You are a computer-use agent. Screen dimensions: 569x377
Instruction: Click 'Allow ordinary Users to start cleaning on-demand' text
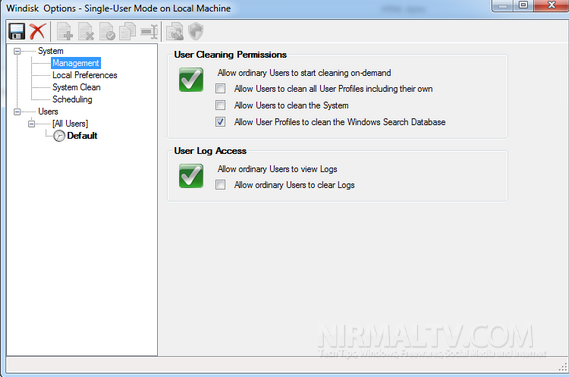[304, 73]
